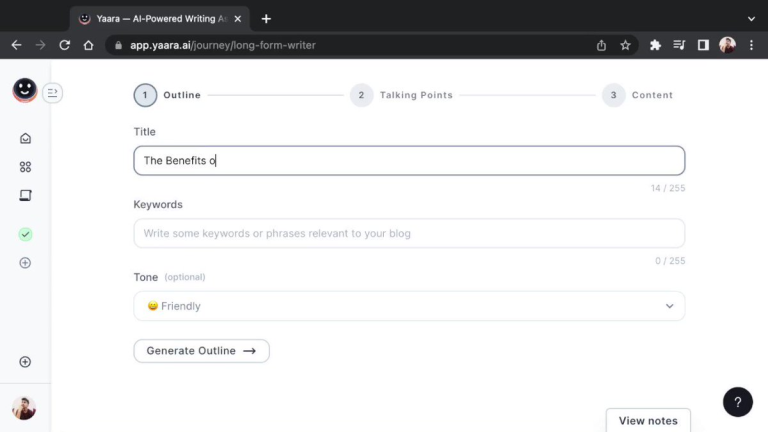Screen dimensions: 768x432
Task: Toggle the sidebar expand button
Action: pyautogui.click(x=53, y=93)
